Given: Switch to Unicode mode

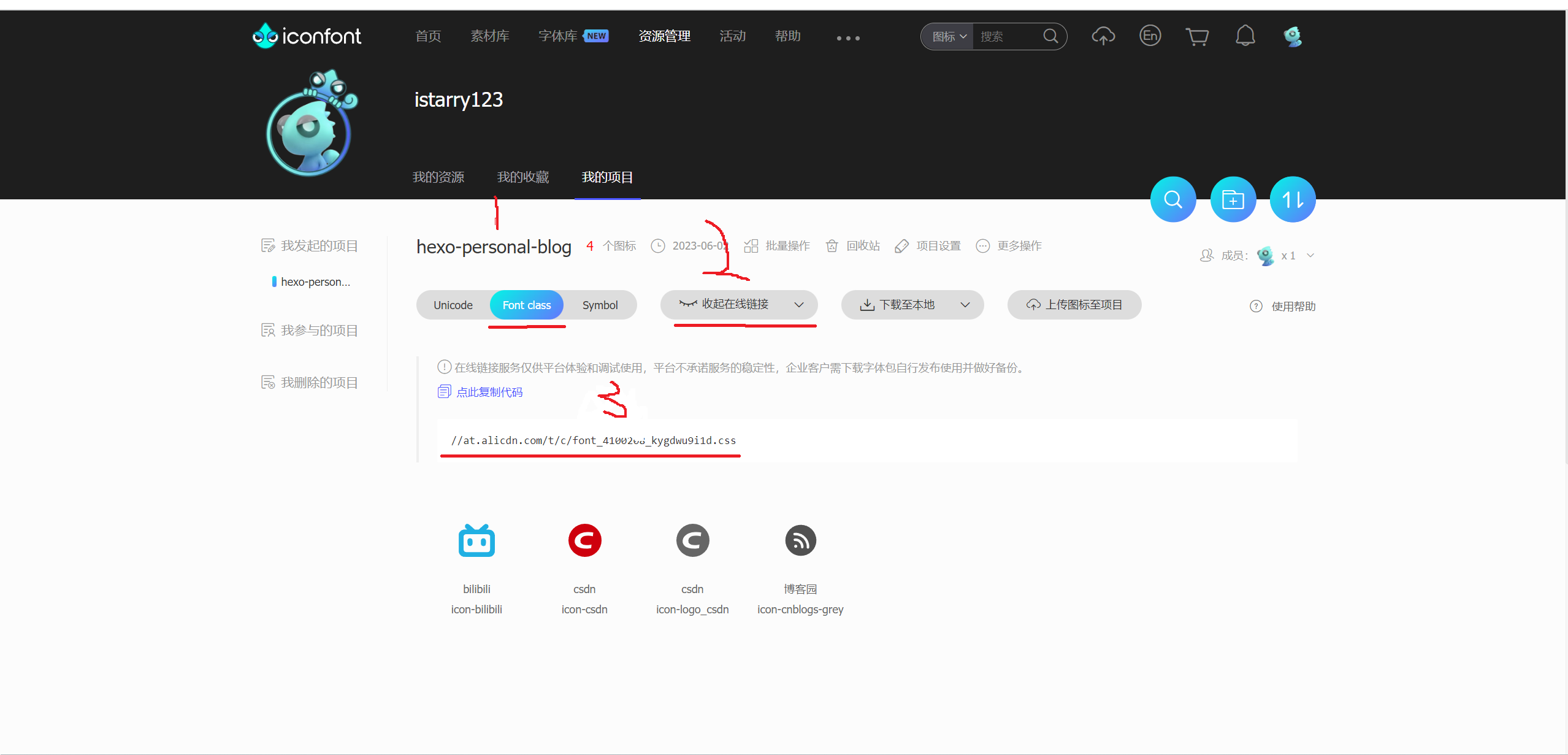Looking at the screenshot, I should point(453,305).
